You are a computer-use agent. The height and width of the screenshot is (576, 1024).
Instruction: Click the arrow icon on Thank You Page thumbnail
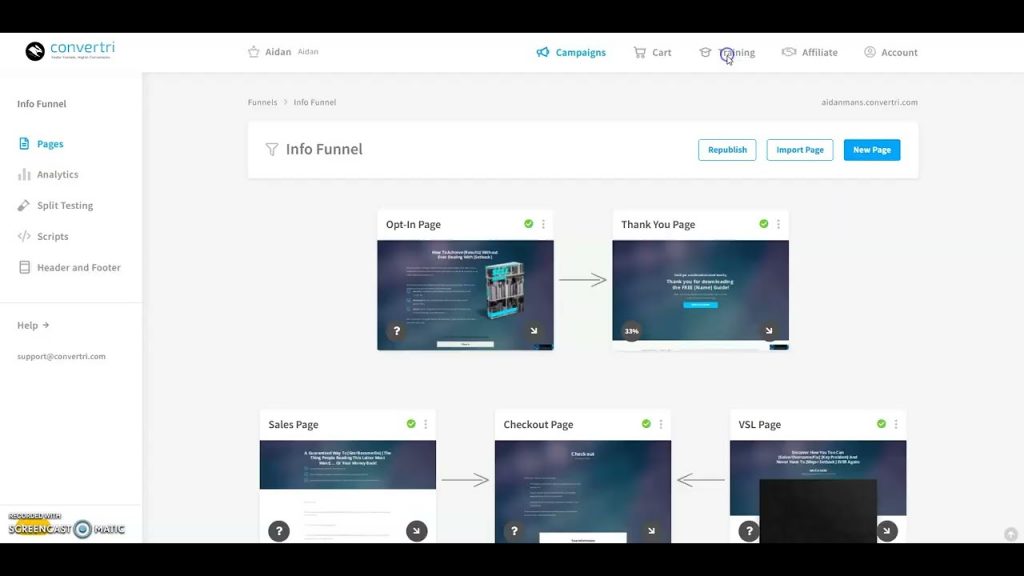(x=769, y=331)
